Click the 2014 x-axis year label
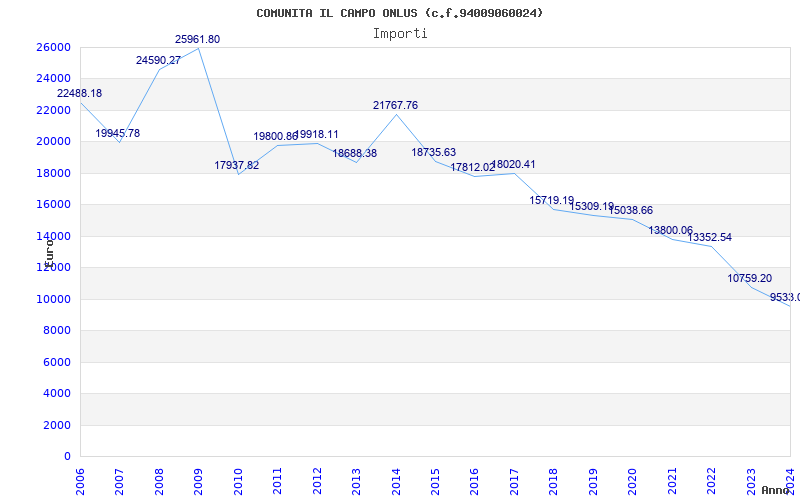 pos(395,481)
